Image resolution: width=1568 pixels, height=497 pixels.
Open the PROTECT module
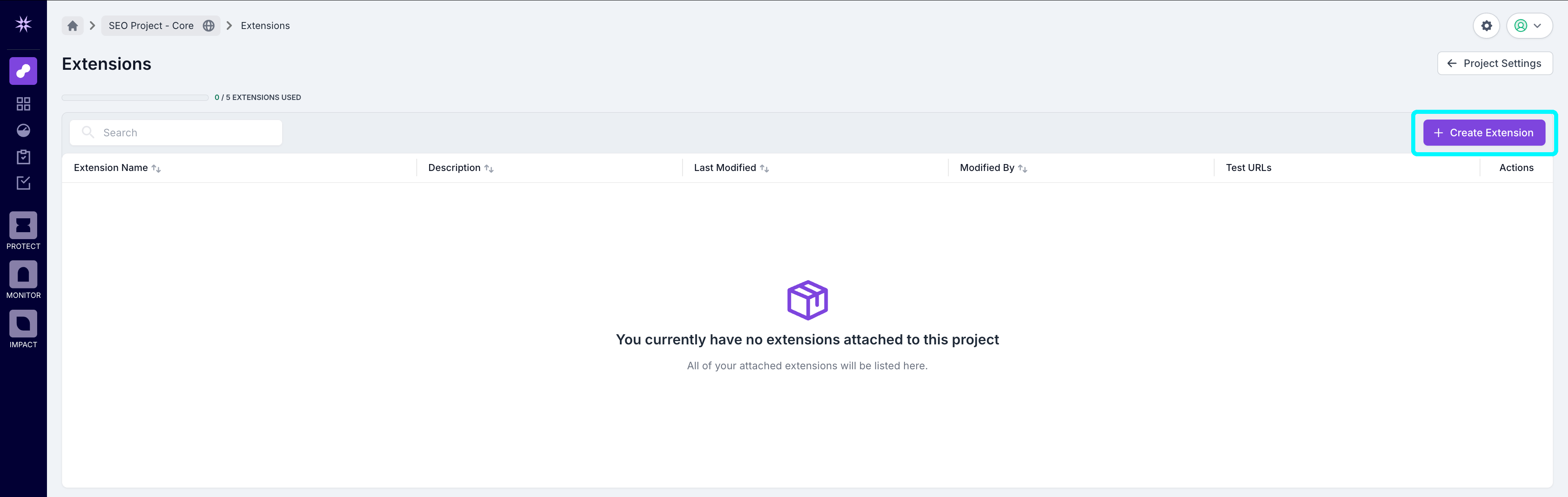(23, 231)
